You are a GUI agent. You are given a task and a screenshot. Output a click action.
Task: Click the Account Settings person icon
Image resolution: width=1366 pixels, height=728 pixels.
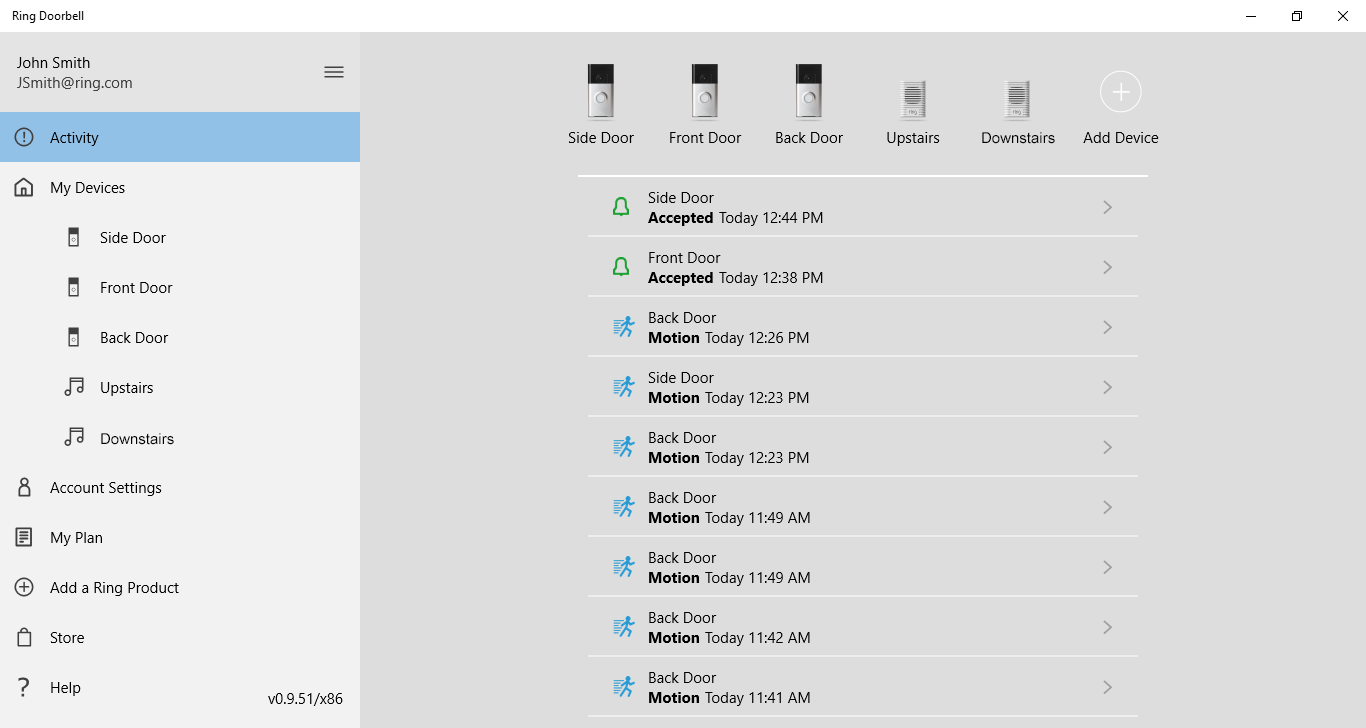24,487
